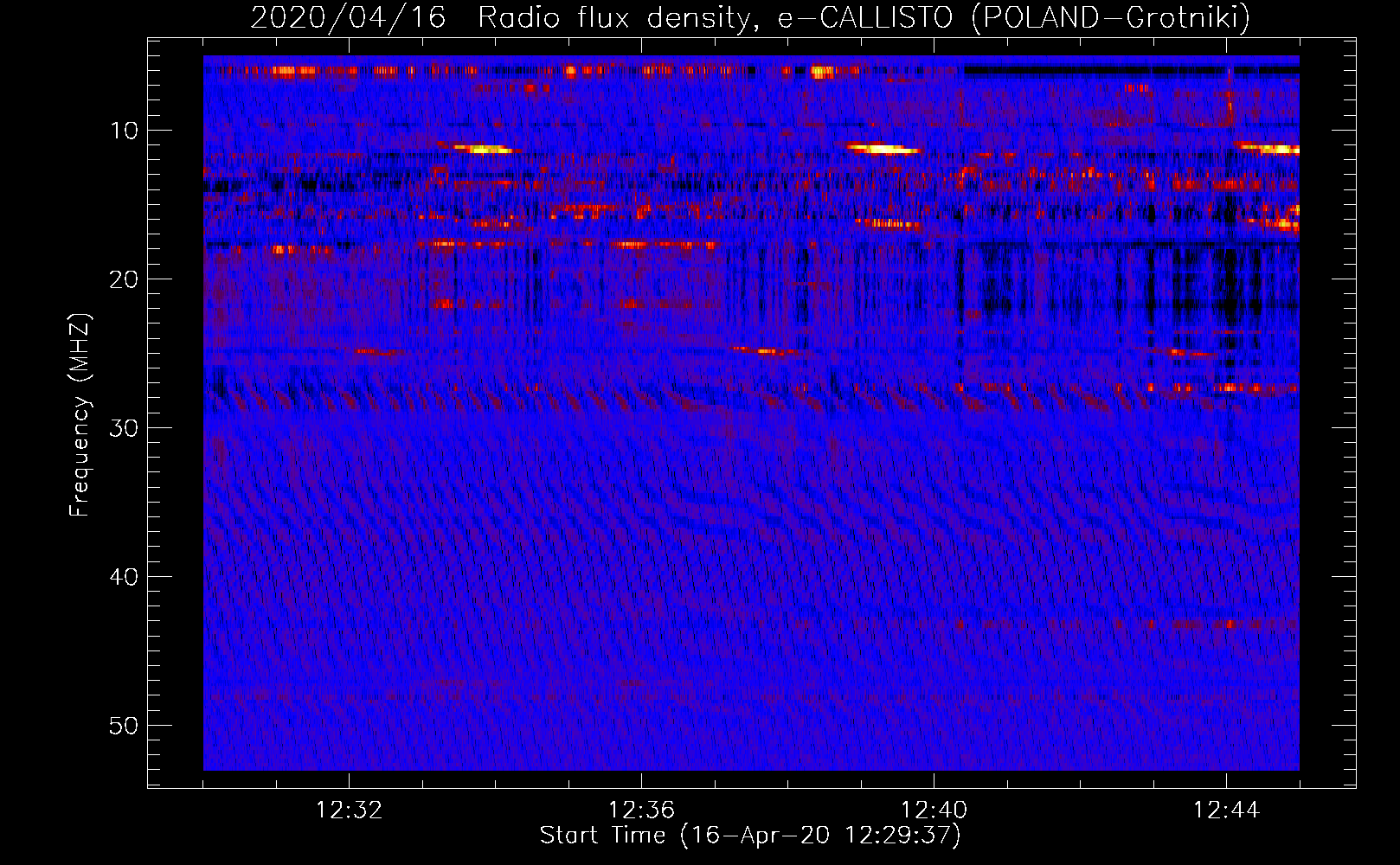Click the 12:36 time tick label
Viewport: 1400px width, 865px height.
(641, 811)
